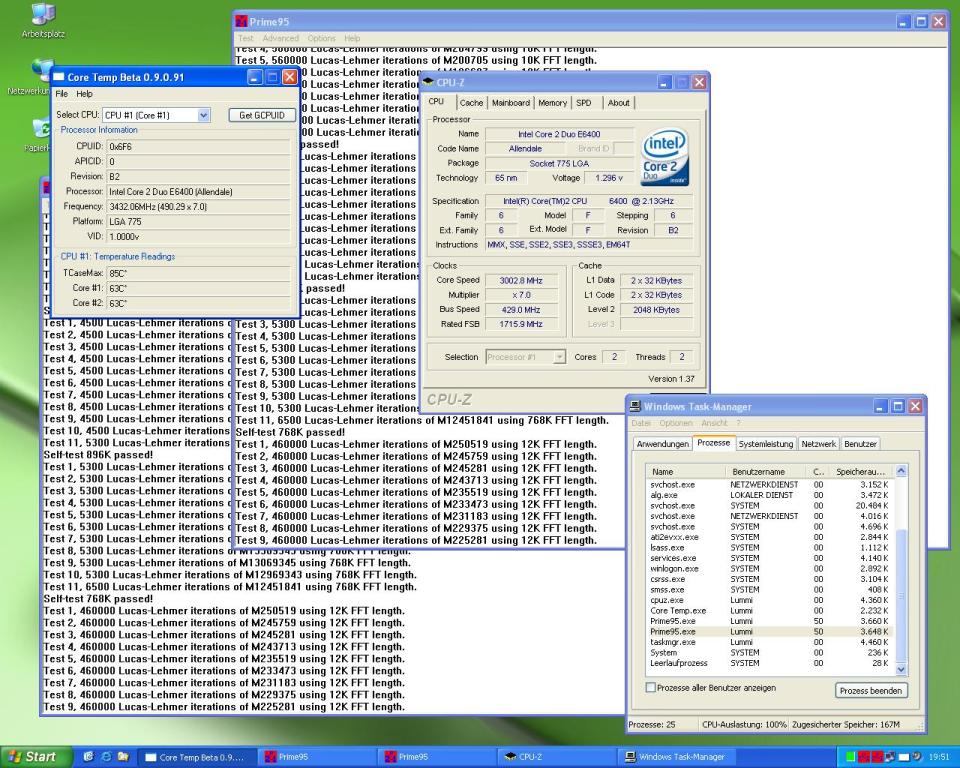Activate the first Prime95 taskbar button
Viewport: 960px width, 768px height.
pyautogui.click(x=317, y=758)
